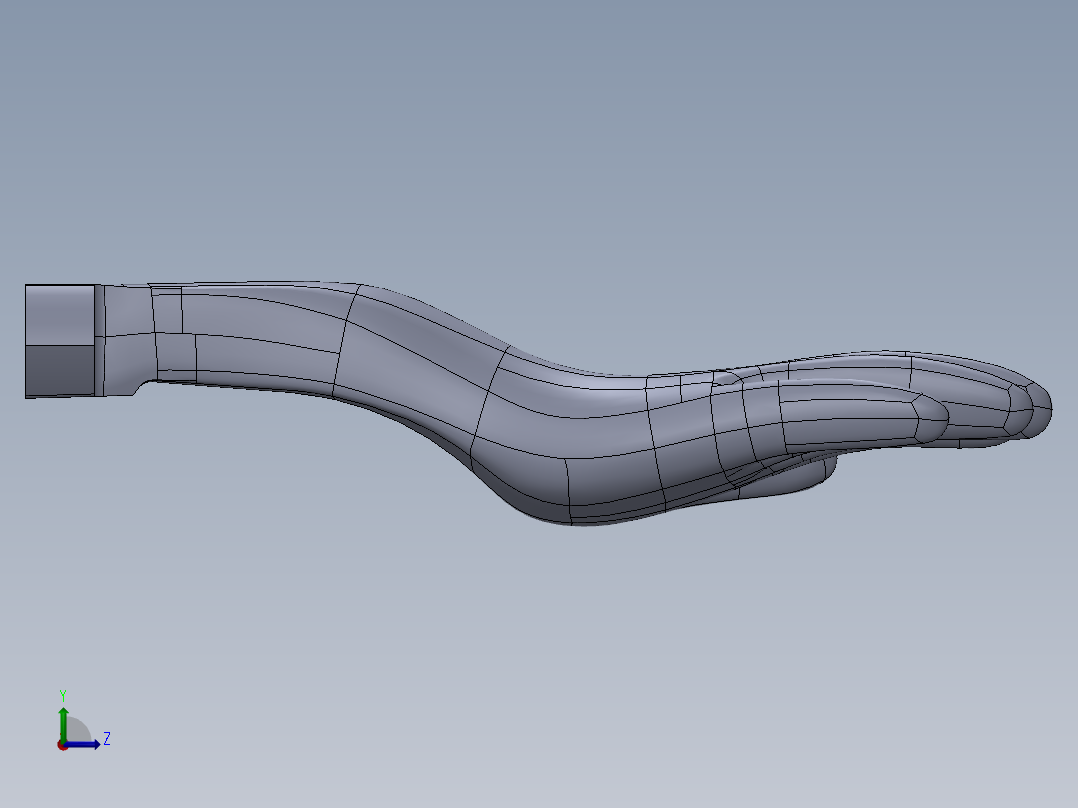Viewport: 1078px width, 808px height.
Task: Select the square mounting block of the model
Action: (x=60, y=341)
